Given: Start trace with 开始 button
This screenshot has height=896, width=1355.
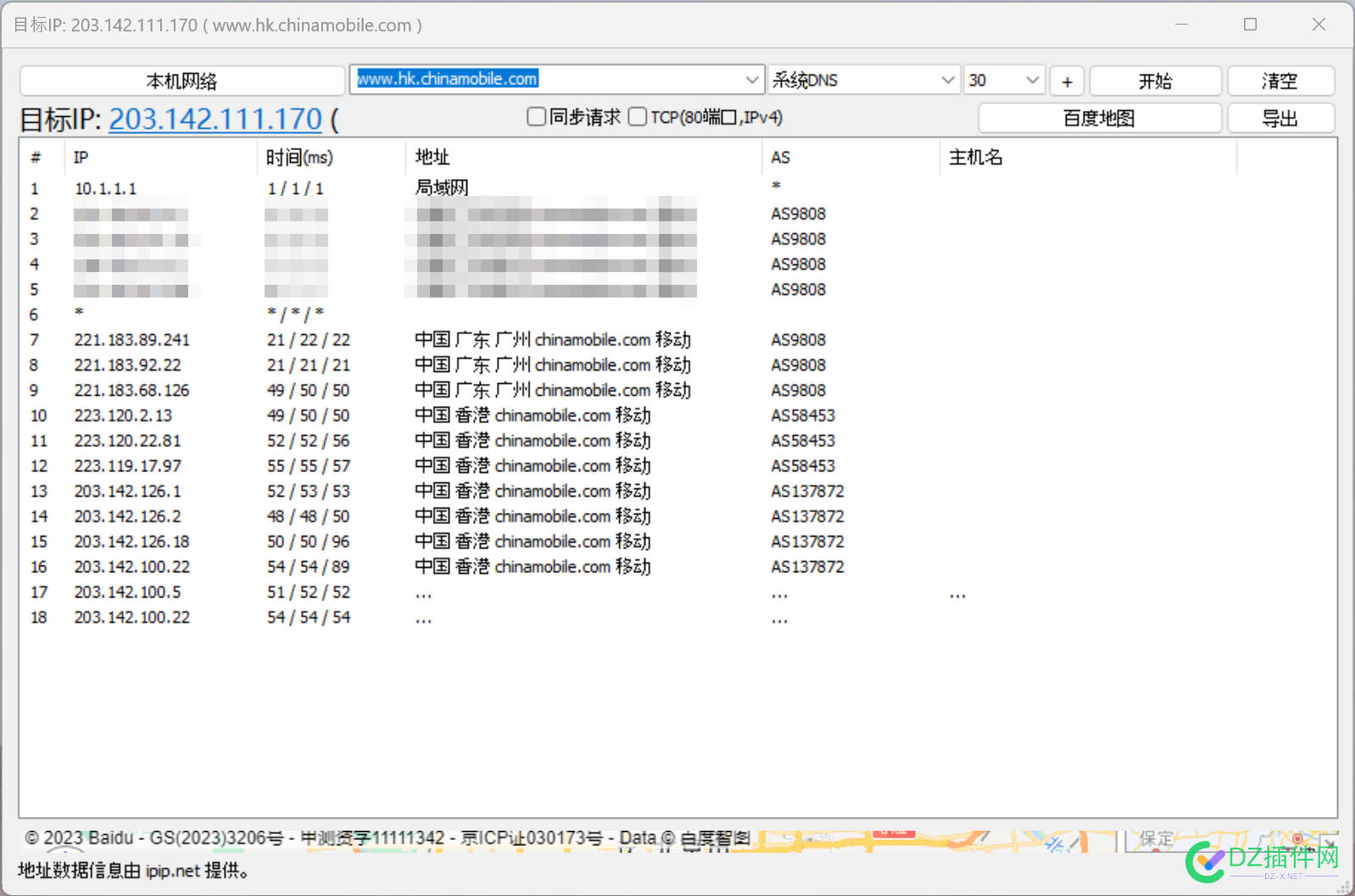Looking at the screenshot, I should tap(1155, 81).
